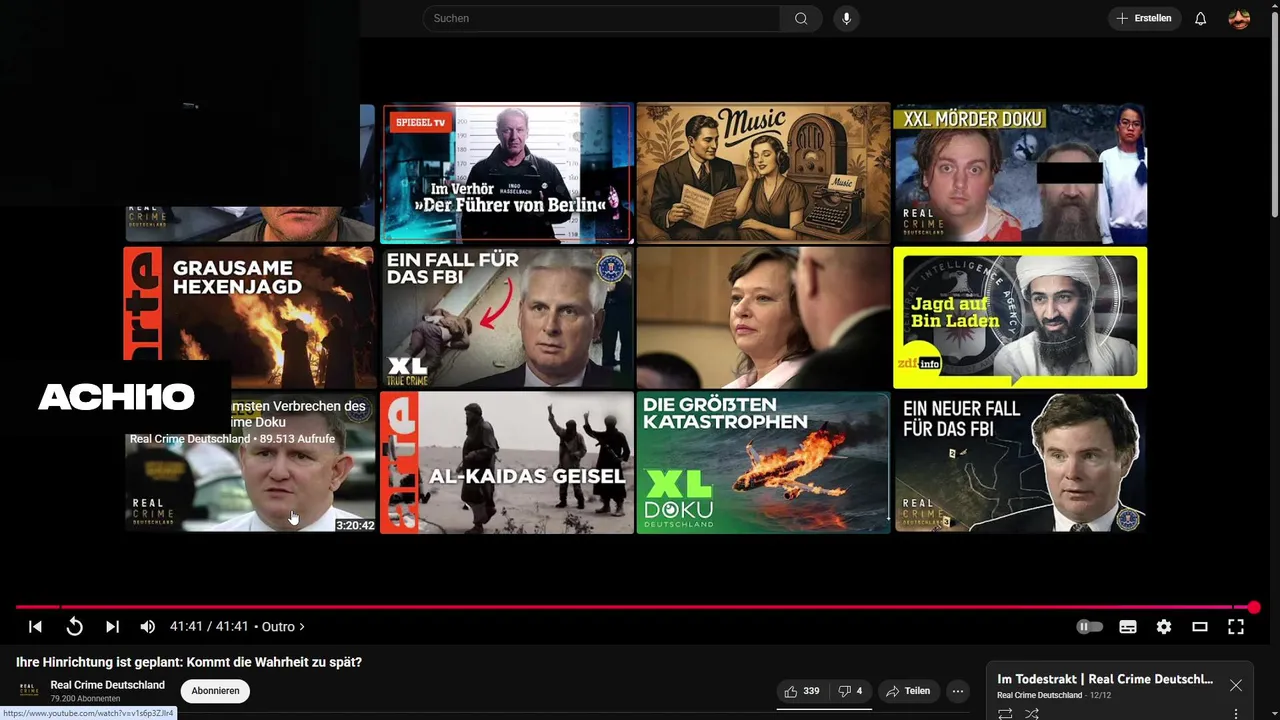Image resolution: width=1280 pixels, height=720 pixels.
Task: Open Spiegel TV Der Führer von Berlin video
Action: 507,173
